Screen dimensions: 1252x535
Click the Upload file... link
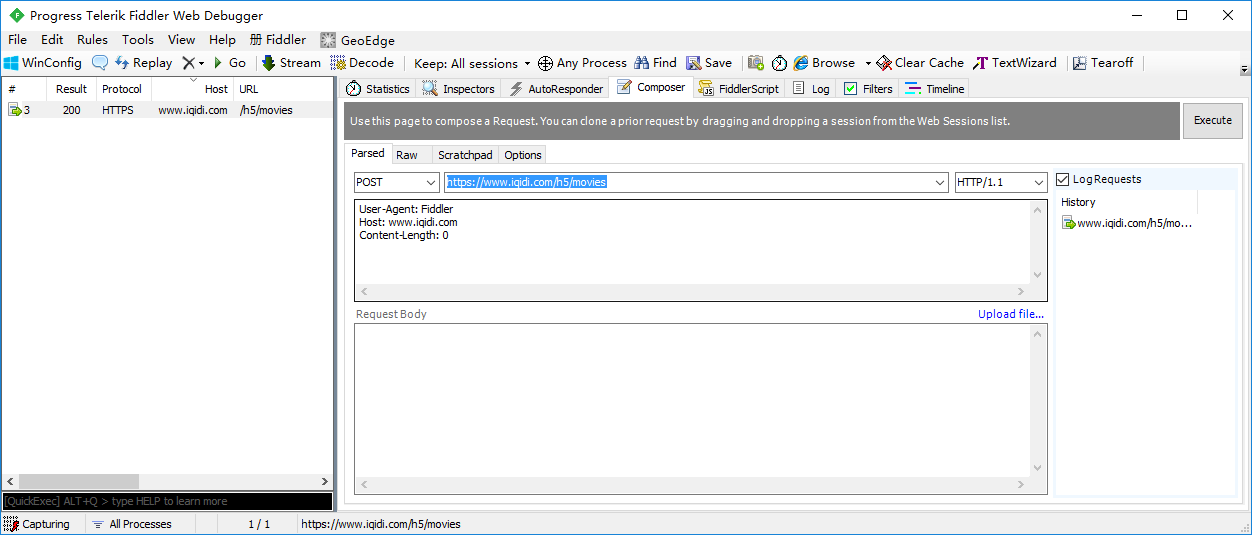[1011, 314]
